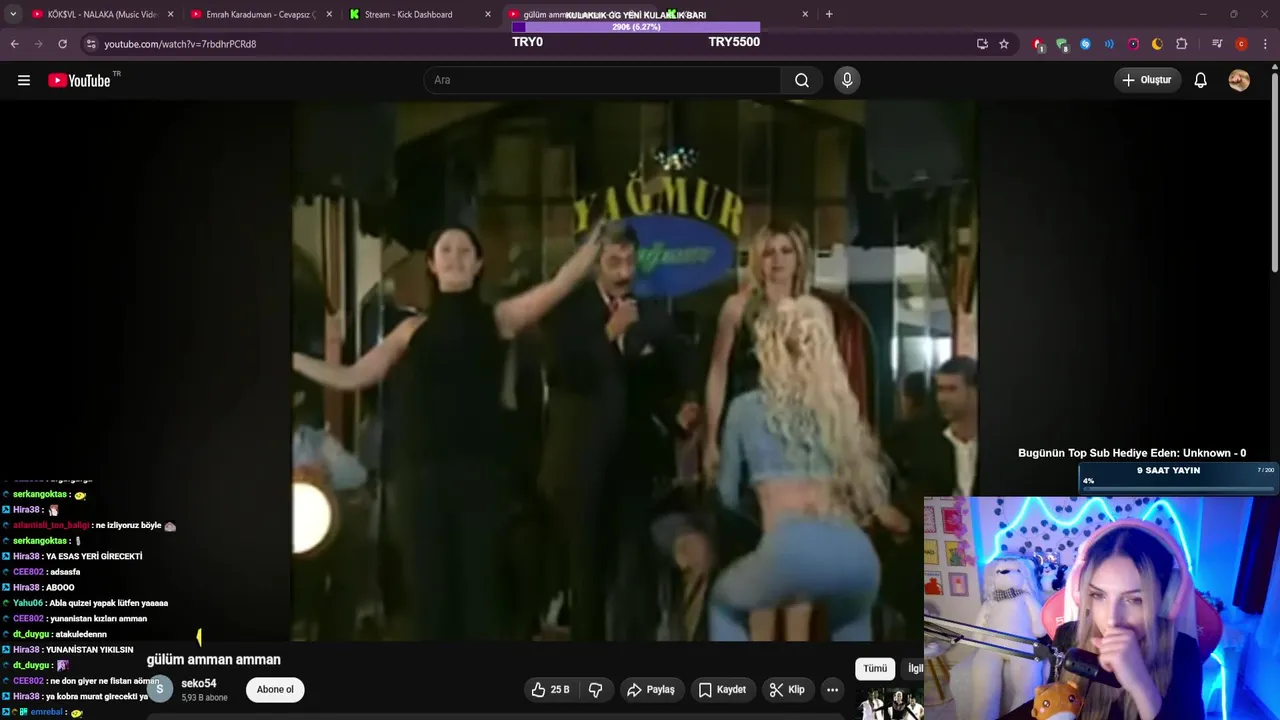1280x720 pixels.
Task: Click the Abone ol subscribe button
Action: (275, 689)
